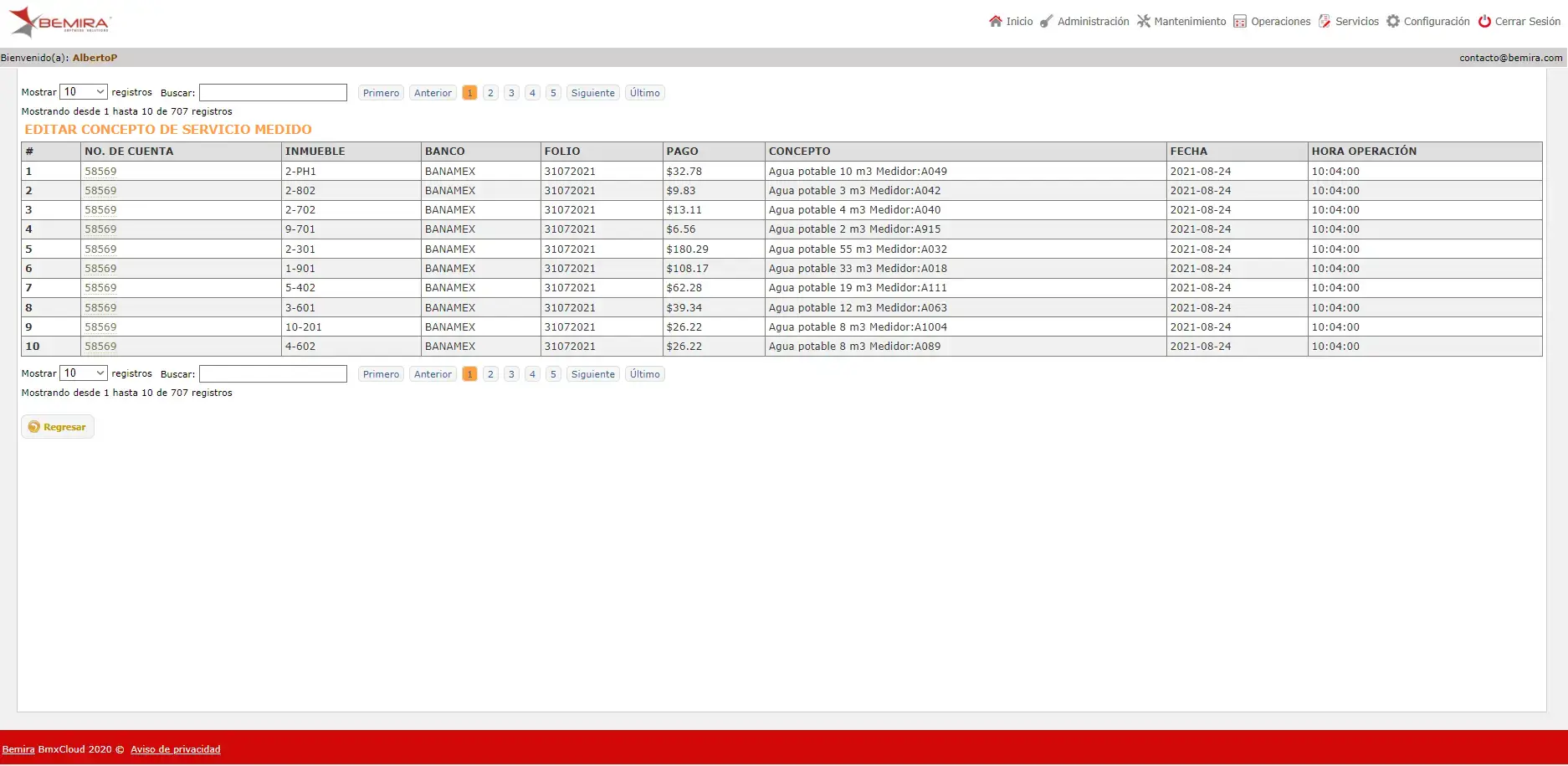This screenshot has height=766, width=1568.
Task: Click the Operaciones calculator icon
Action: click(x=1240, y=21)
